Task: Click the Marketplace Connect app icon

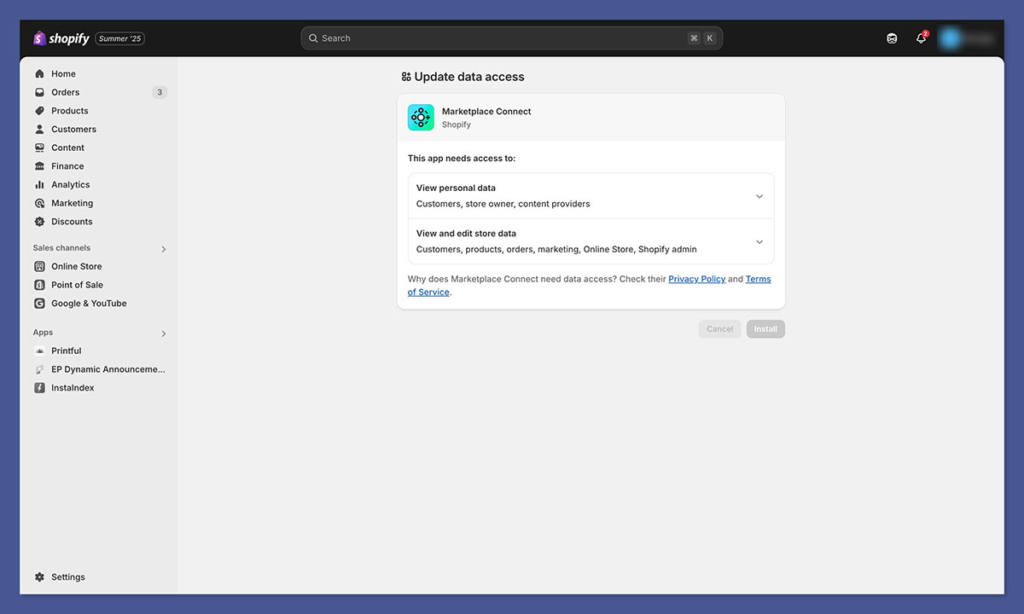Action: coord(419,117)
